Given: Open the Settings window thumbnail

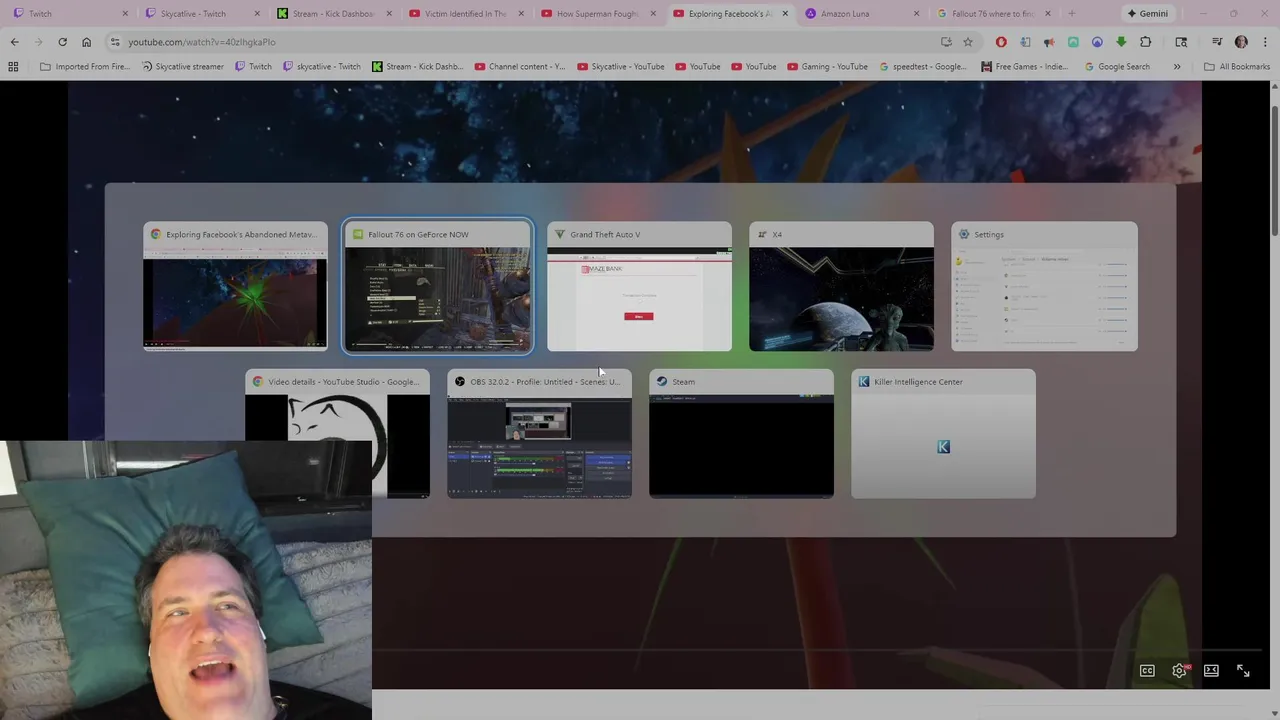Looking at the screenshot, I should [x=1044, y=287].
